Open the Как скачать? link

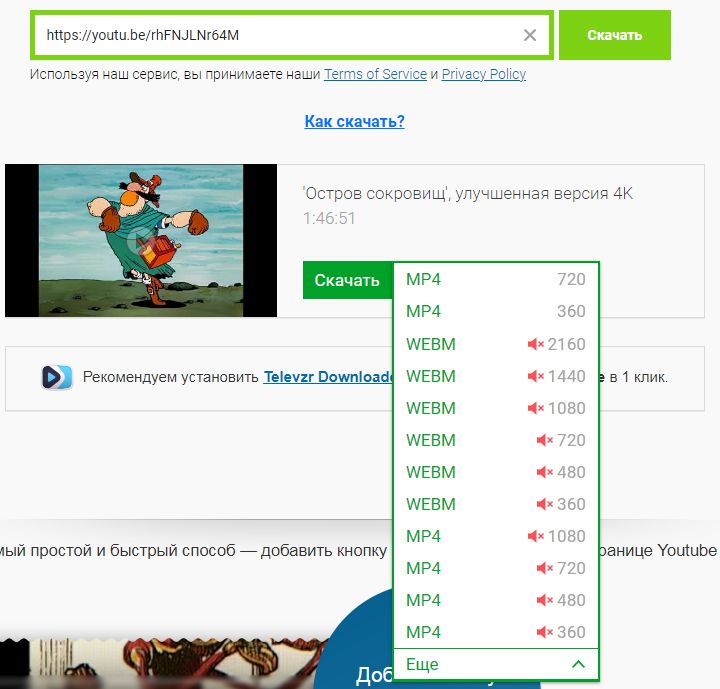coord(354,121)
